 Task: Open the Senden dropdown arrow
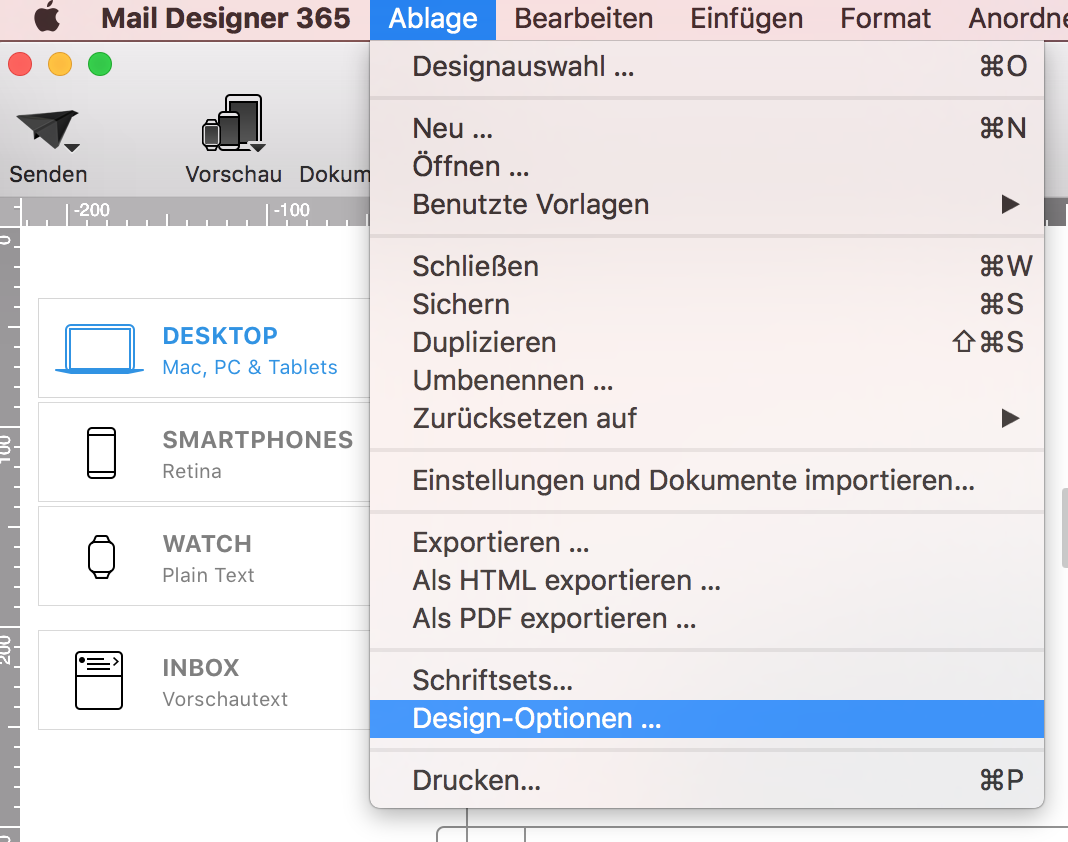(72, 147)
